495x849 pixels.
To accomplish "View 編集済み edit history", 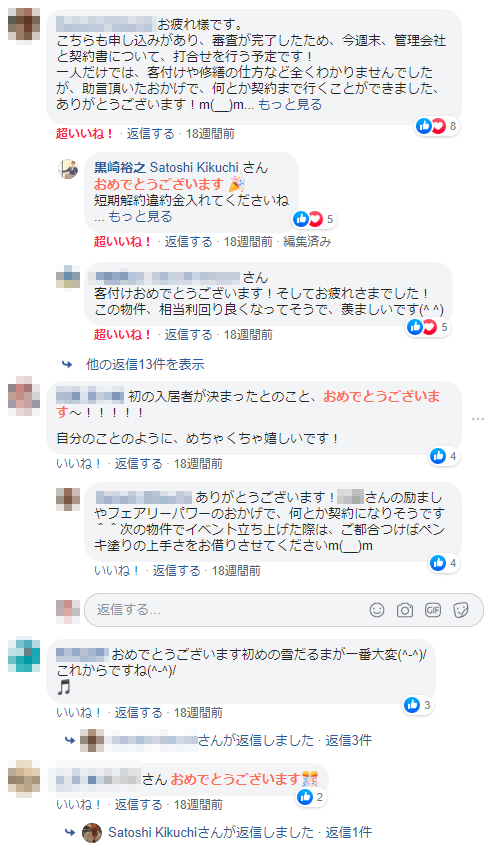I will (307, 241).
